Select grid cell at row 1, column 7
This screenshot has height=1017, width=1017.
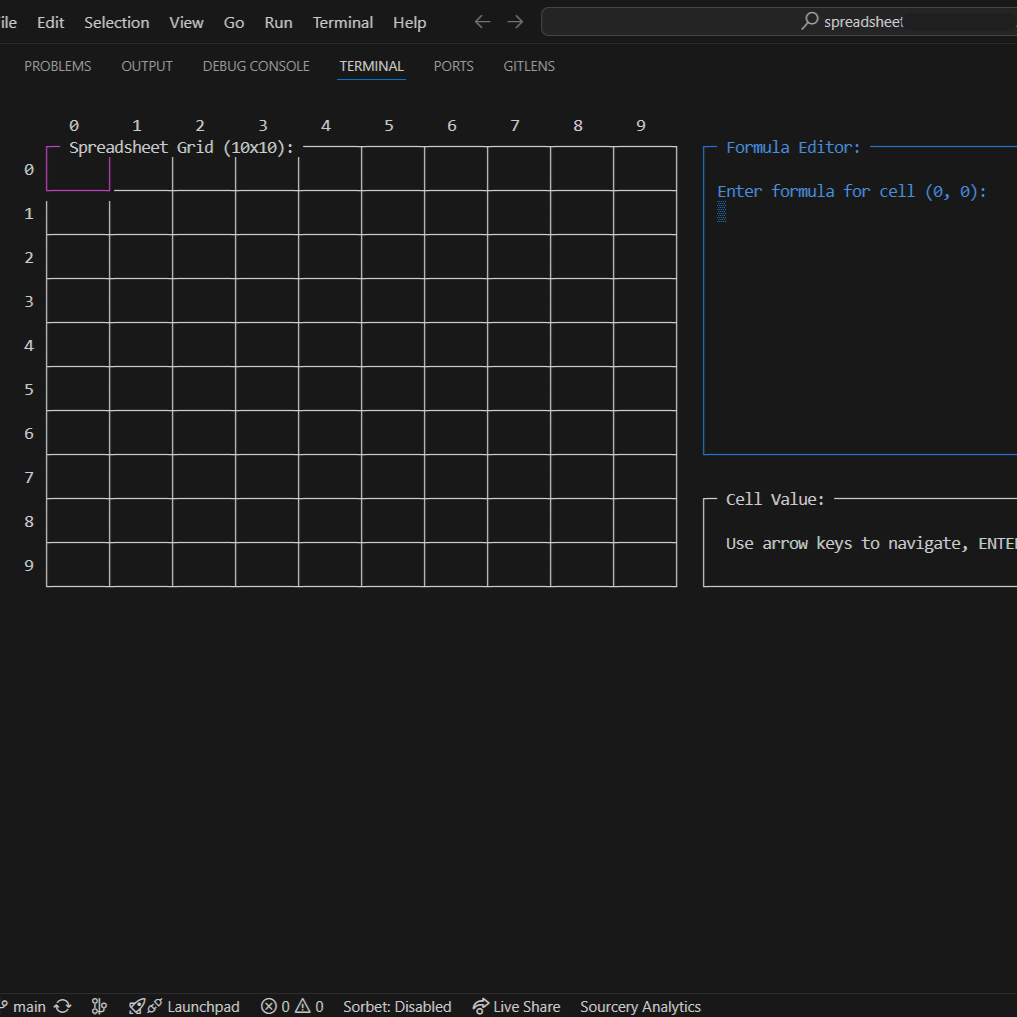coord(519,213)
